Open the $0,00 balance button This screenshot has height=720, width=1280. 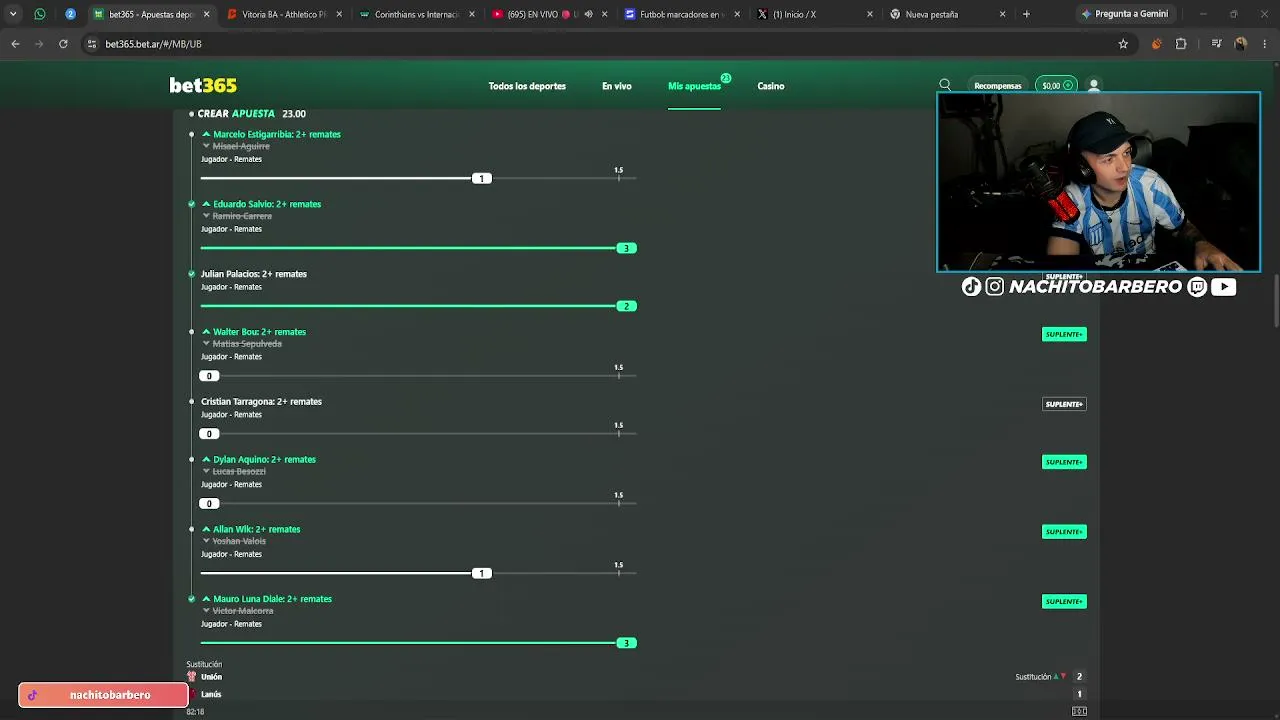1056,86
